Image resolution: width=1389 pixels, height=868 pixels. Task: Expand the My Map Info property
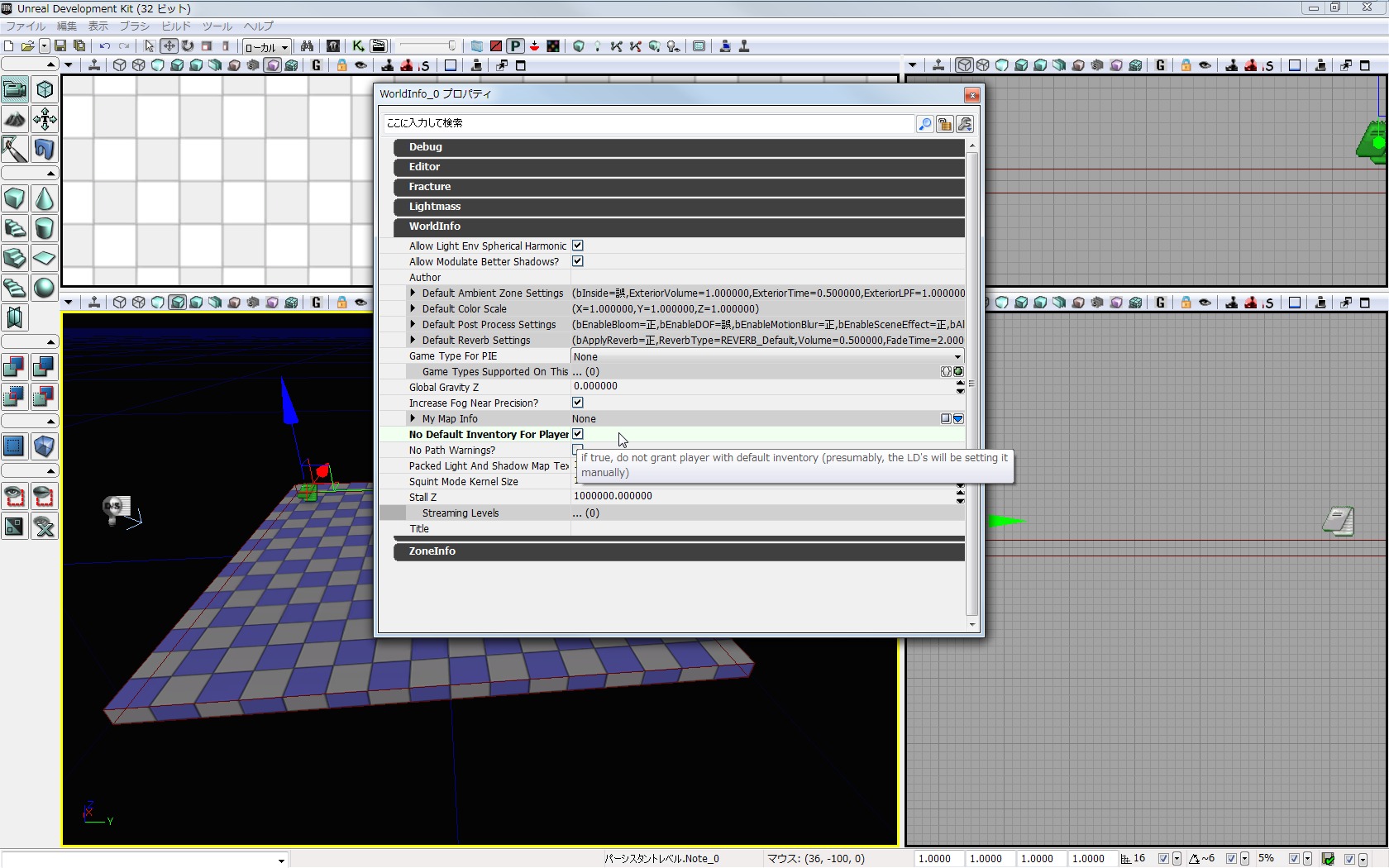pyautogui.click(x=413, y=418)
